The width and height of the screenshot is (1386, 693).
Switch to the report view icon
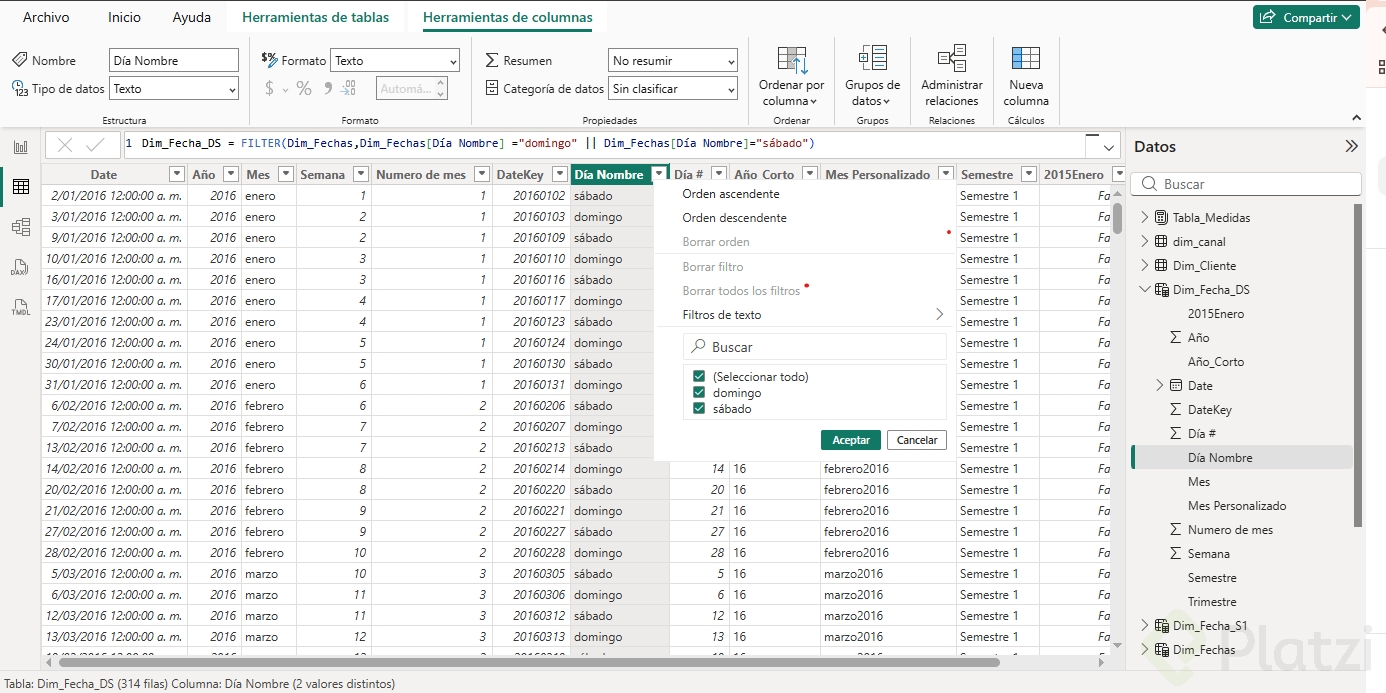pos(20,147)
